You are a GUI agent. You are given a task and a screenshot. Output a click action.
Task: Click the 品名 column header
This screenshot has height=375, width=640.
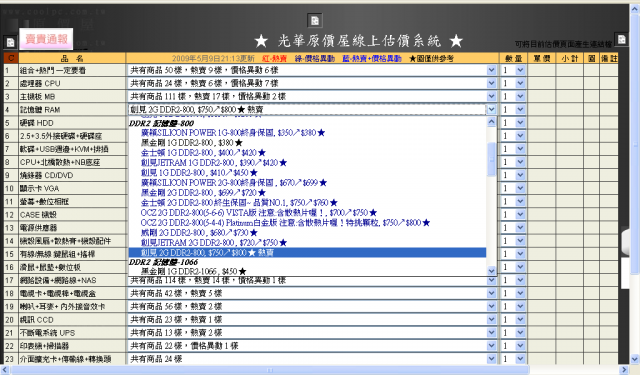tap(72, 58)
